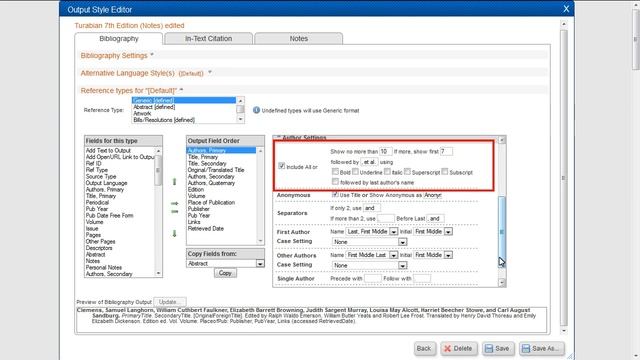Screen dimensions: 640x360
Task: Click the Back button
Action: click(424, 349)
